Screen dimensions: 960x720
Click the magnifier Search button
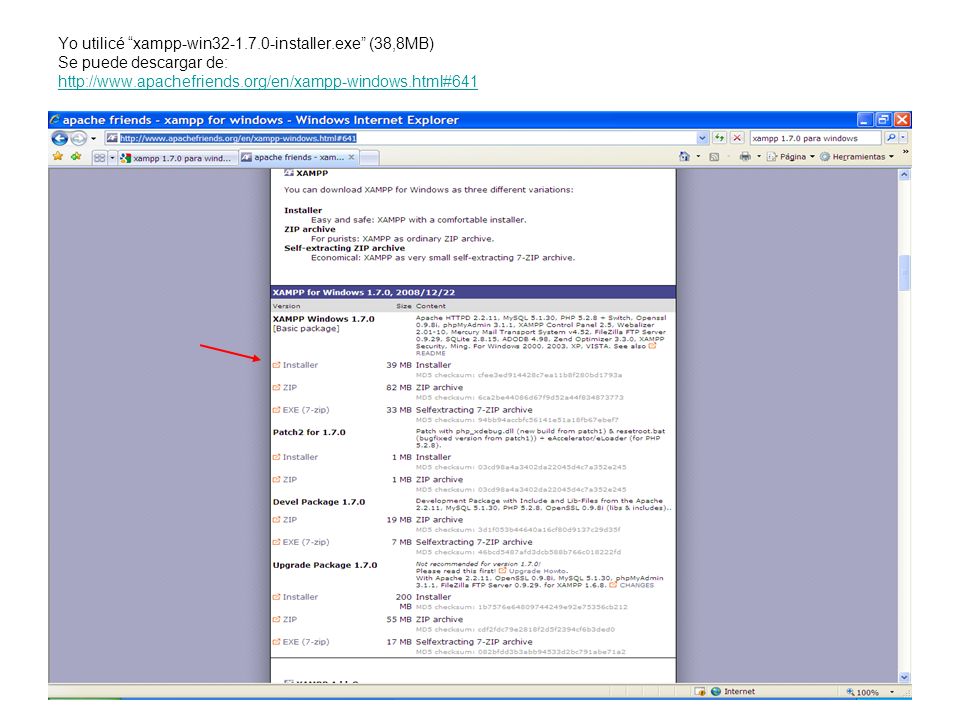tap(891, 138)
